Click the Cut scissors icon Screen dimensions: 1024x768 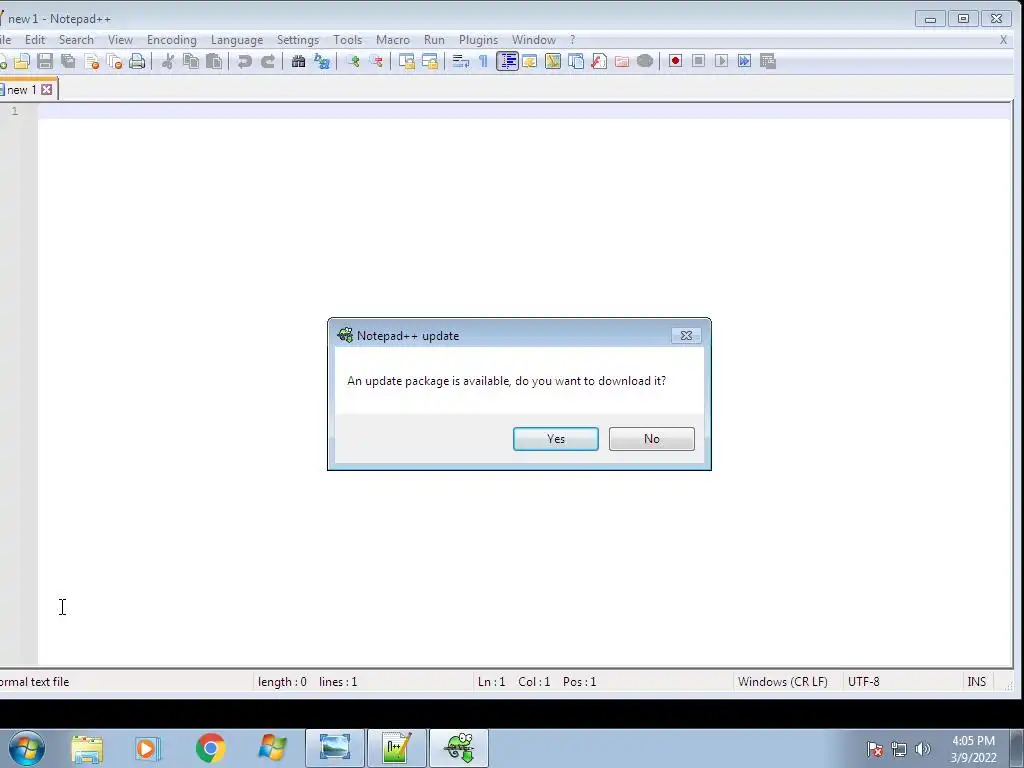(168, 61)
